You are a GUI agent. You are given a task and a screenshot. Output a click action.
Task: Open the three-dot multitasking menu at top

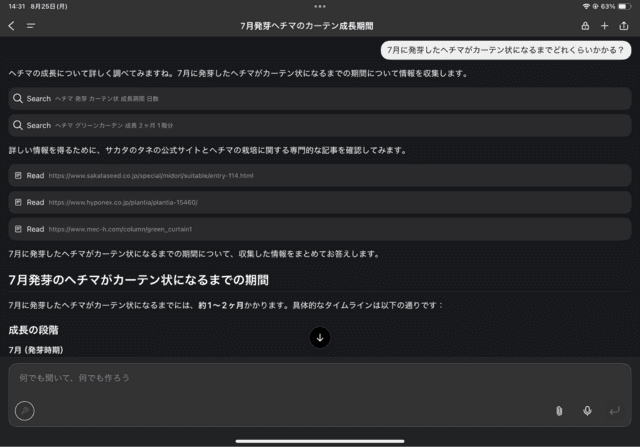319,7
